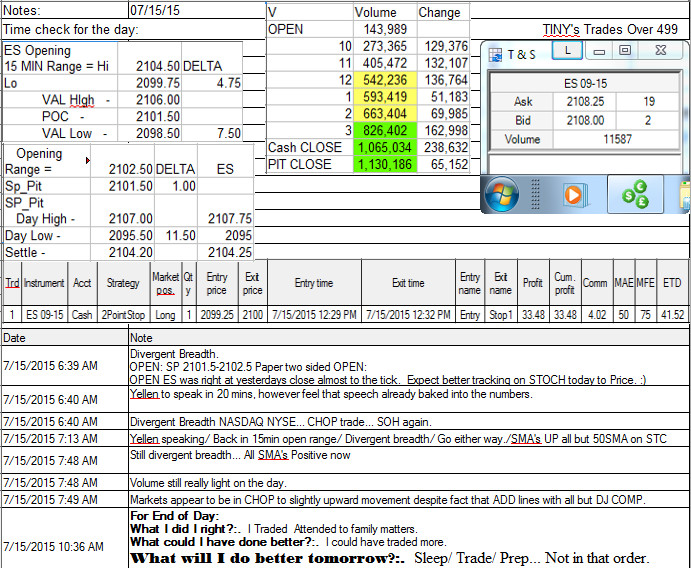
Task: Maximize the T & S window
Action: click(x=624, y=51)
